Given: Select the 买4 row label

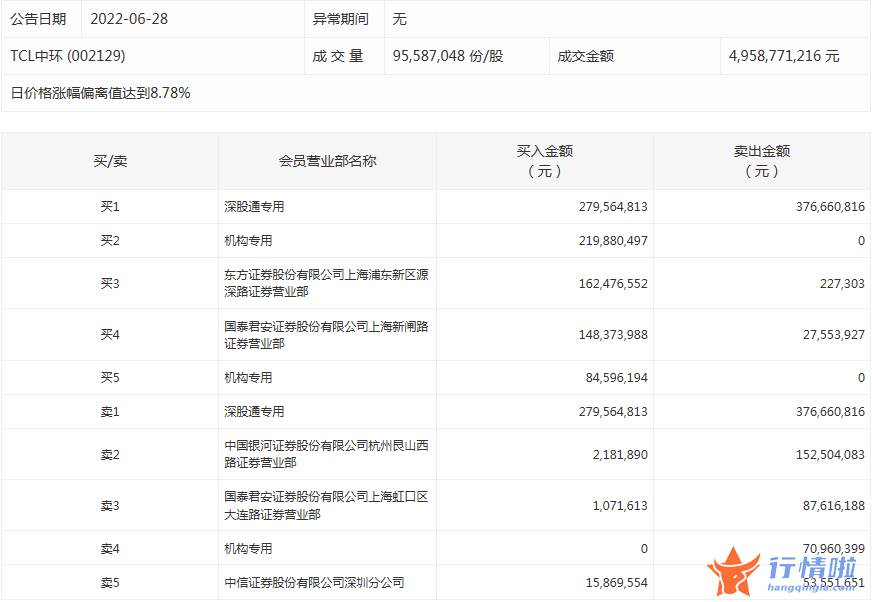Looking at the screenshot, I should click(x=110, y=334).
